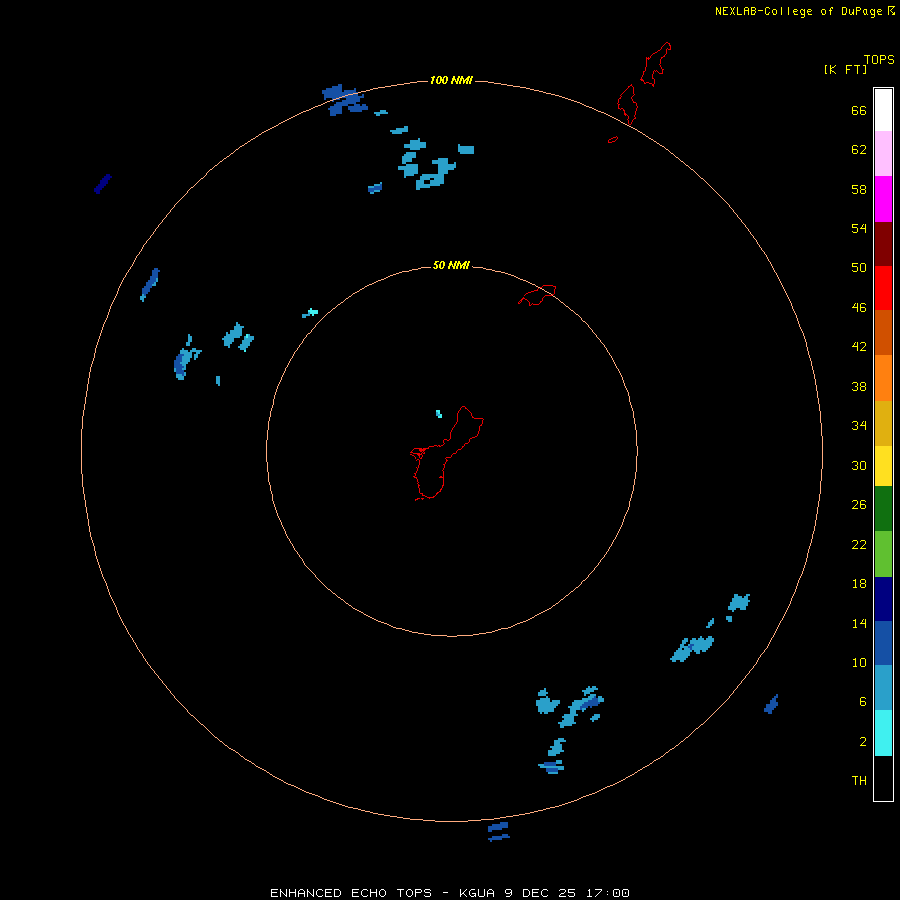Click the legend value 54
Screen dimensions: 900x900
pyautogui.click(x=859, y=228)
